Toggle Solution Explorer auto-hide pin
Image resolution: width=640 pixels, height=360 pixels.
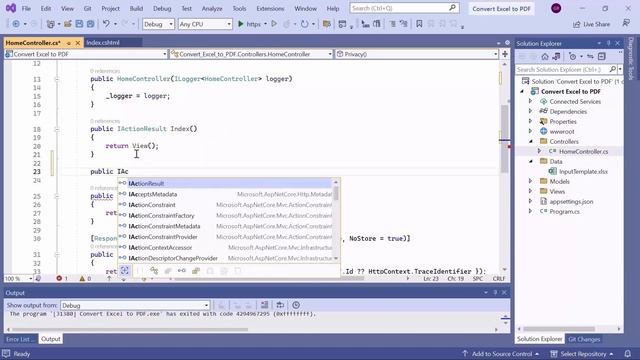click(x=609, y=43)
